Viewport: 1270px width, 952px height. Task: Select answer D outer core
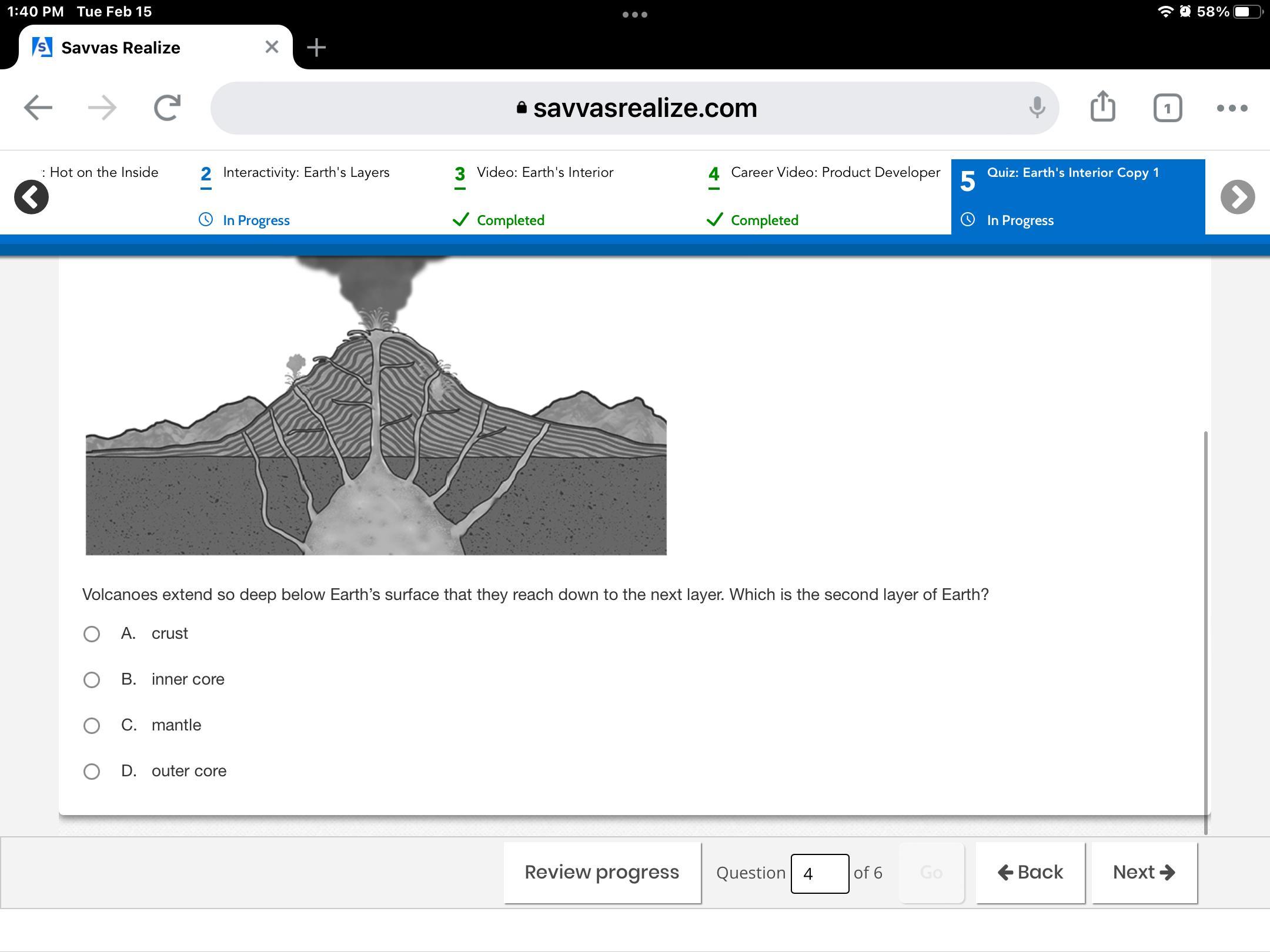click(92, 772)
